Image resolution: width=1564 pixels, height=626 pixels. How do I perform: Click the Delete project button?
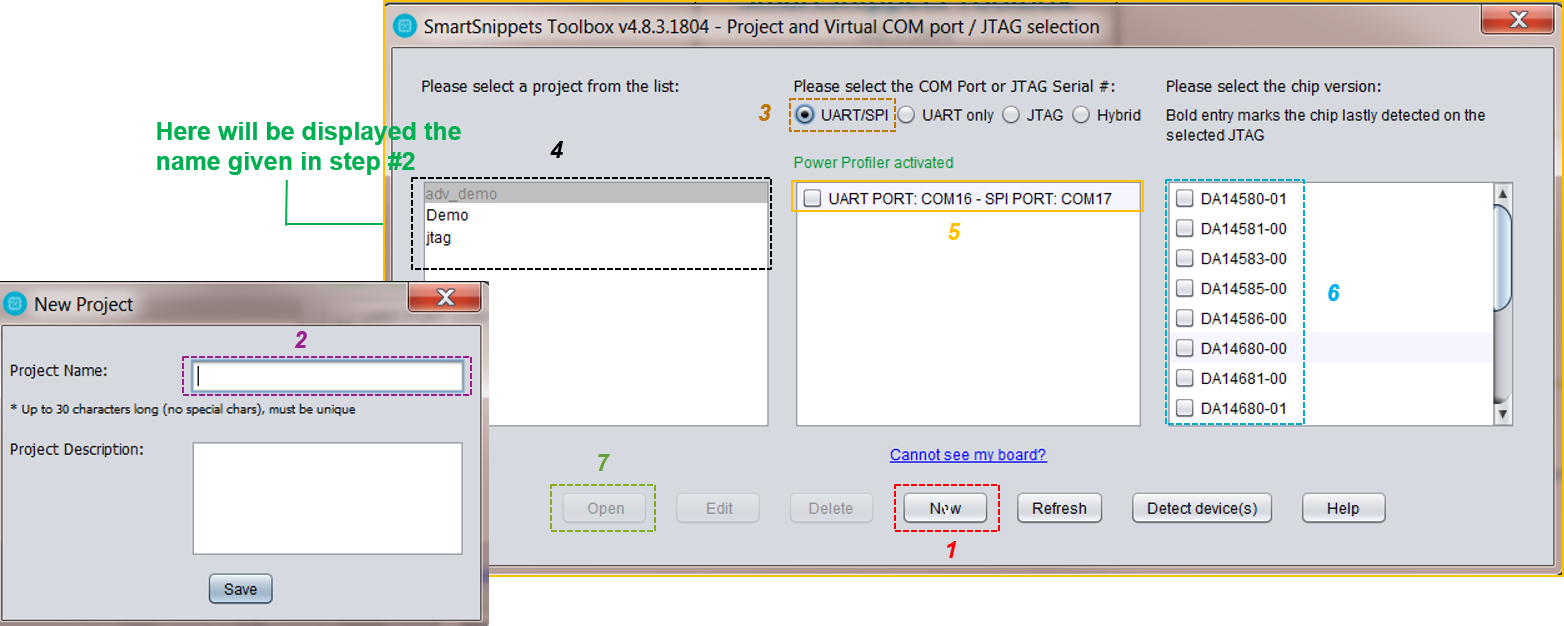pos(831,508)
